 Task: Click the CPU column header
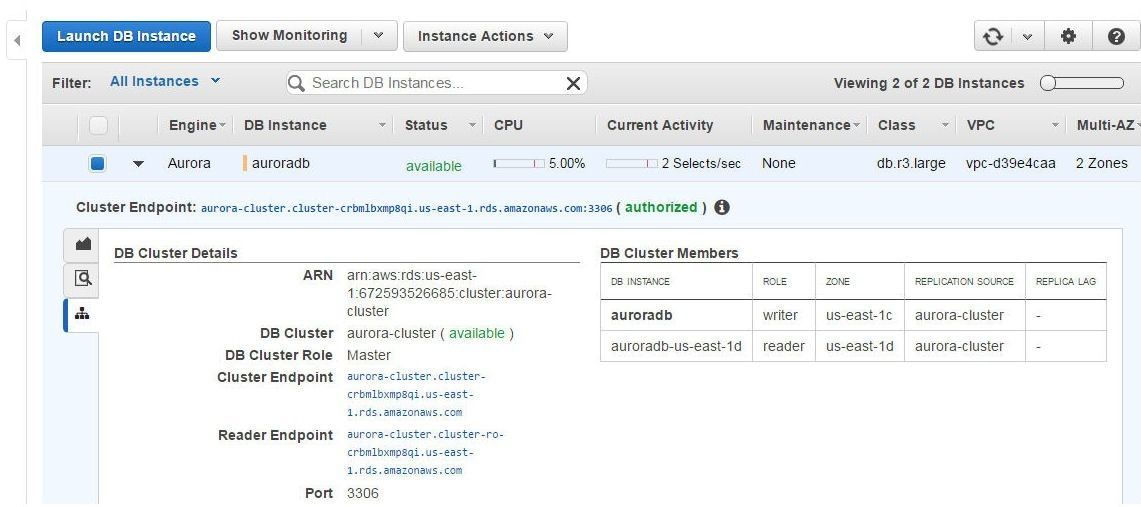[508, 126]
